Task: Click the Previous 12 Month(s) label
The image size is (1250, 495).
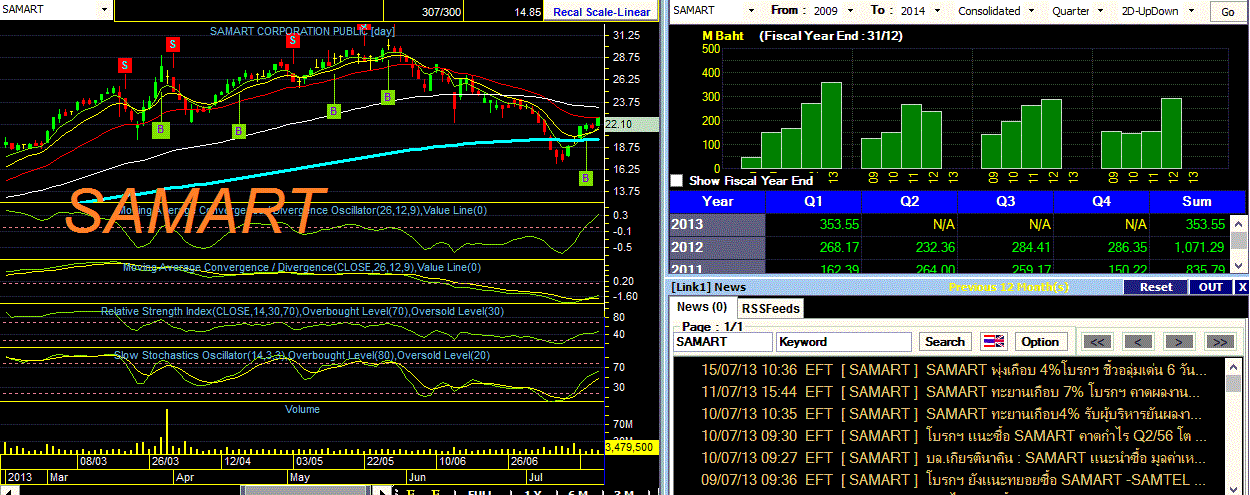Action: click(x=1009, y=287)
